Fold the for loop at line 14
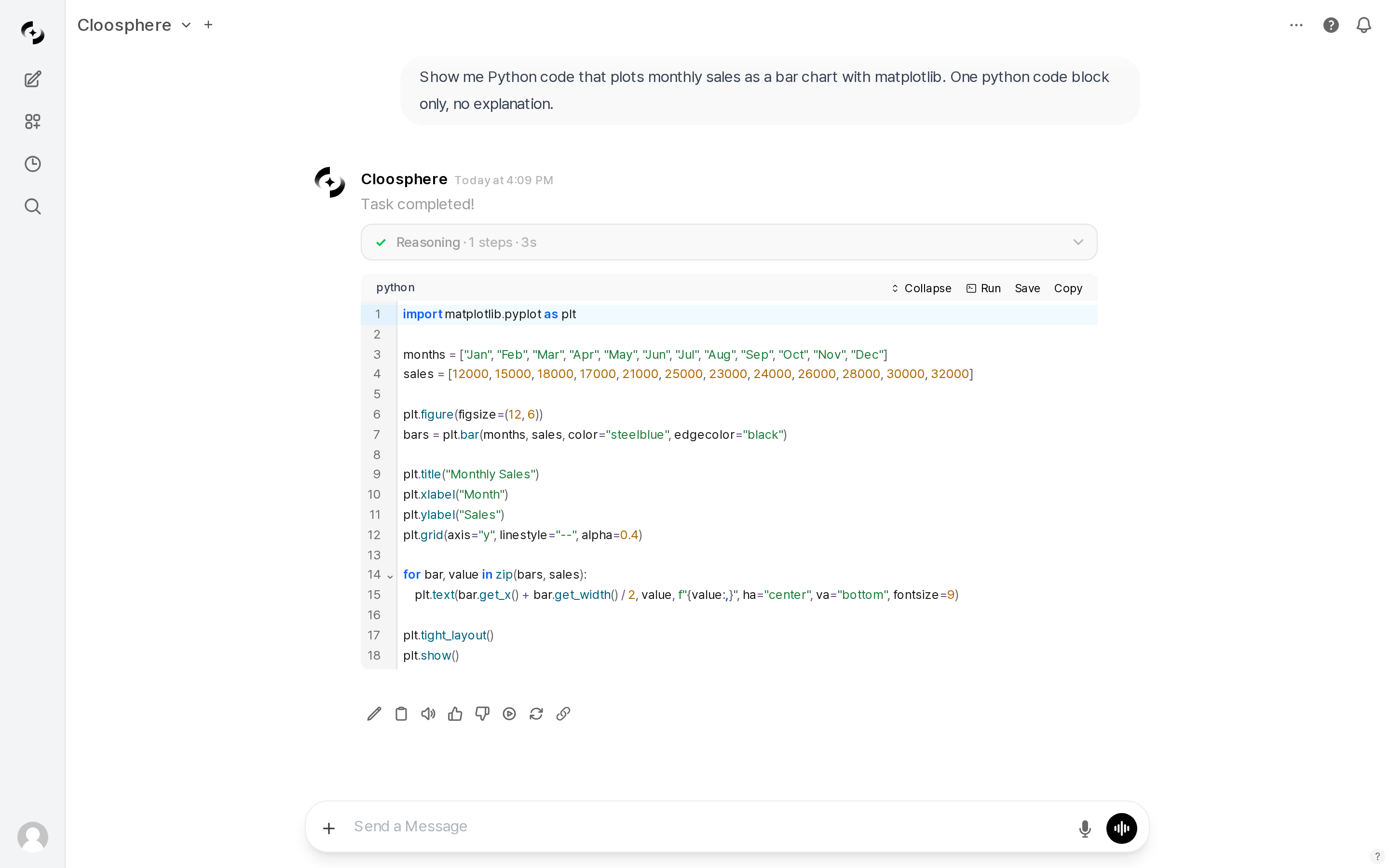This screenshot has width=1389, height=868. (x=390, y=576)
